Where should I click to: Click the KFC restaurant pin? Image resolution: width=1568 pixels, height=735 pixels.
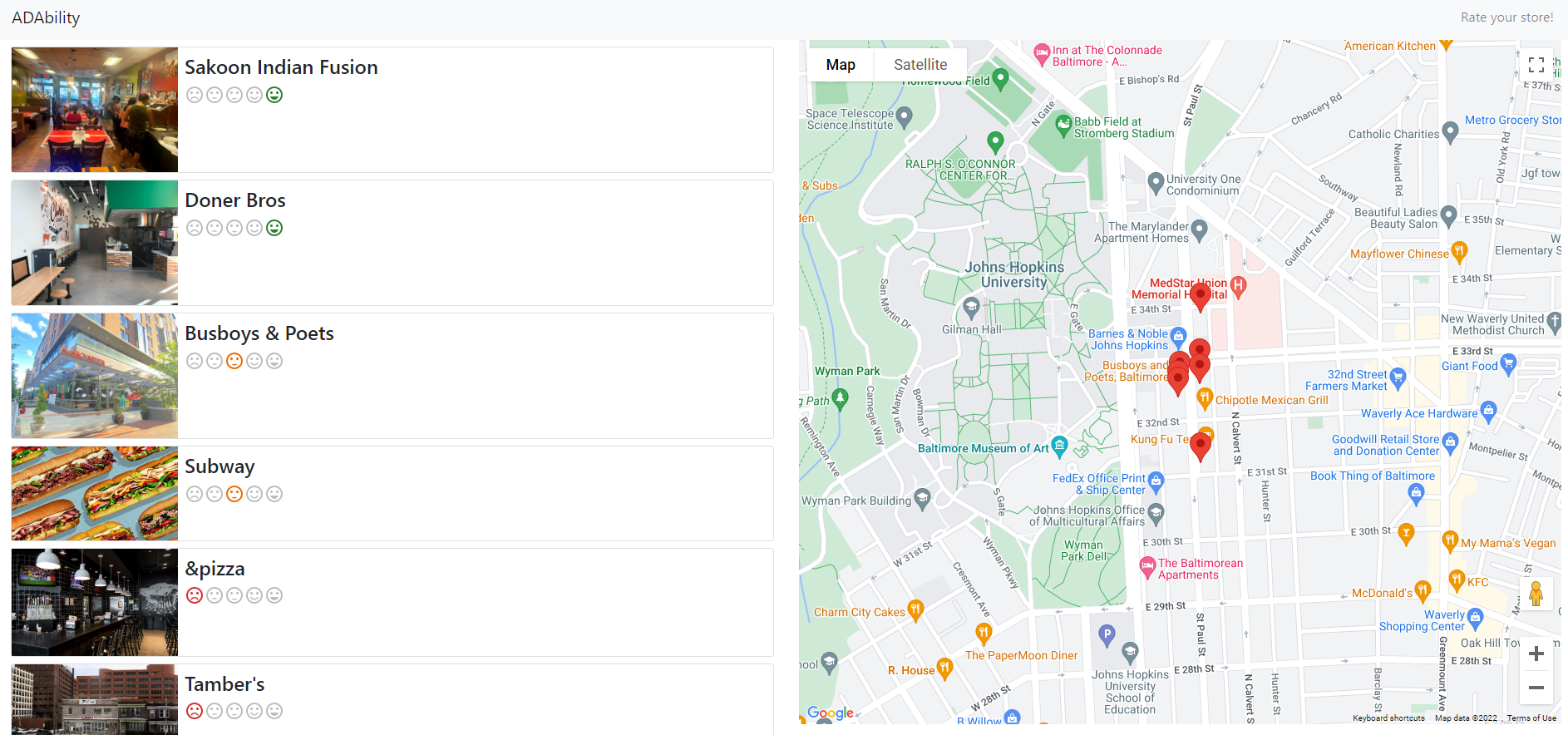tap(1457, 580)
